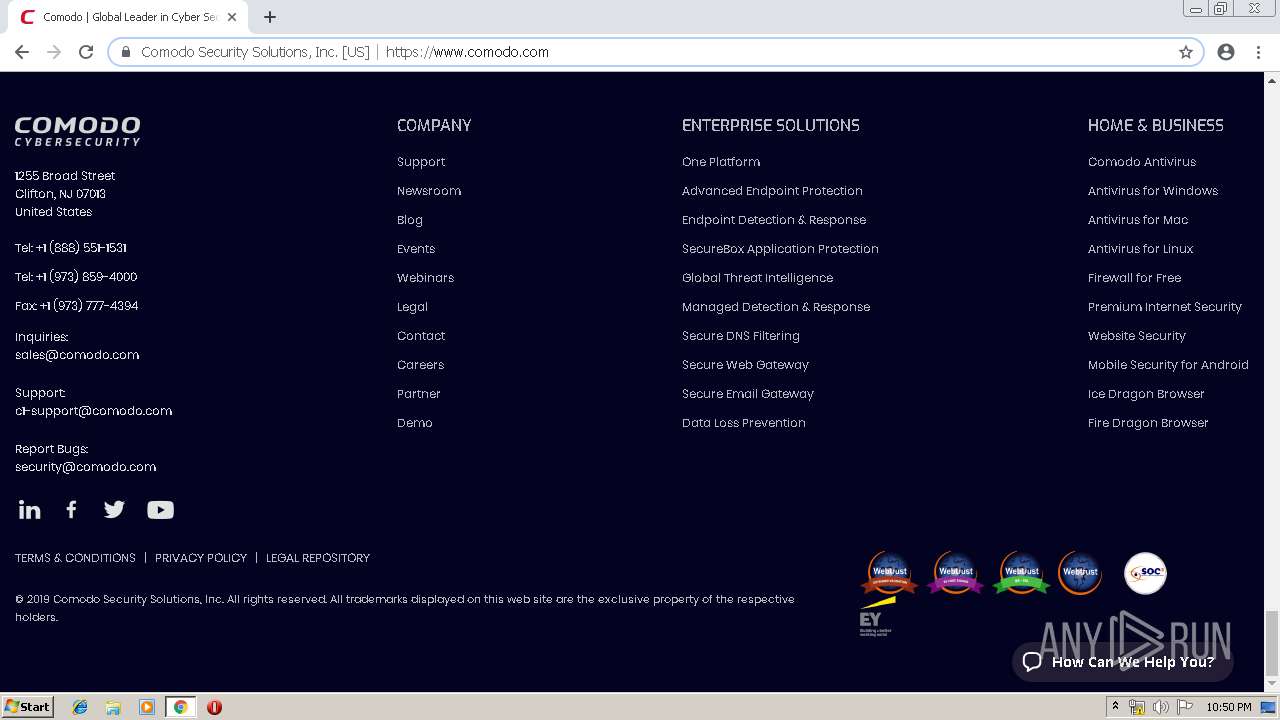Viewport: 1280px width, 720px height.
Task: Reload the page with refresh icon
Action: pyautogui.click(x=86, y=52)
